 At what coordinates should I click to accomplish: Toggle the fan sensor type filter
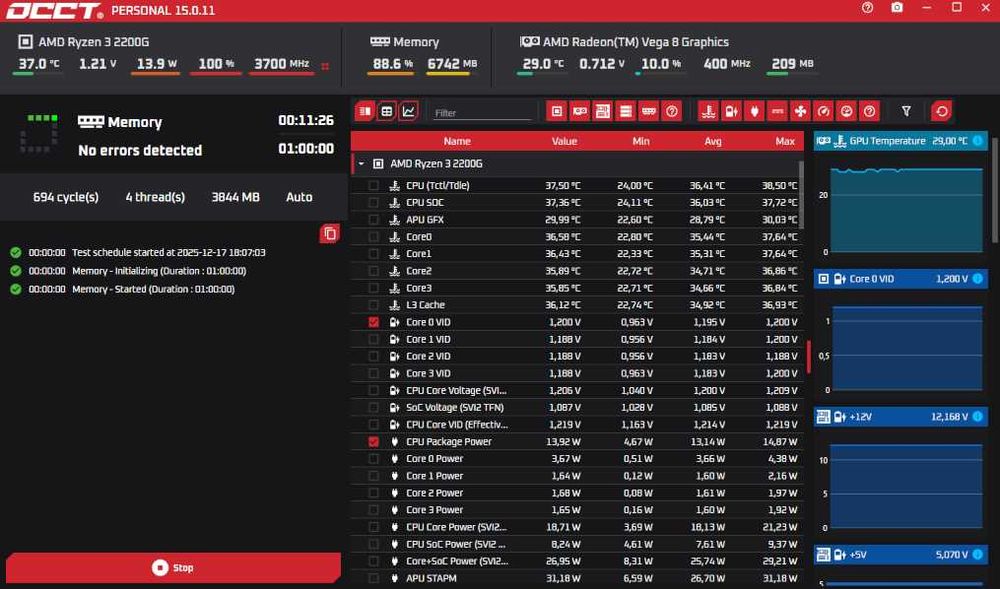click(x=800, y=111)
